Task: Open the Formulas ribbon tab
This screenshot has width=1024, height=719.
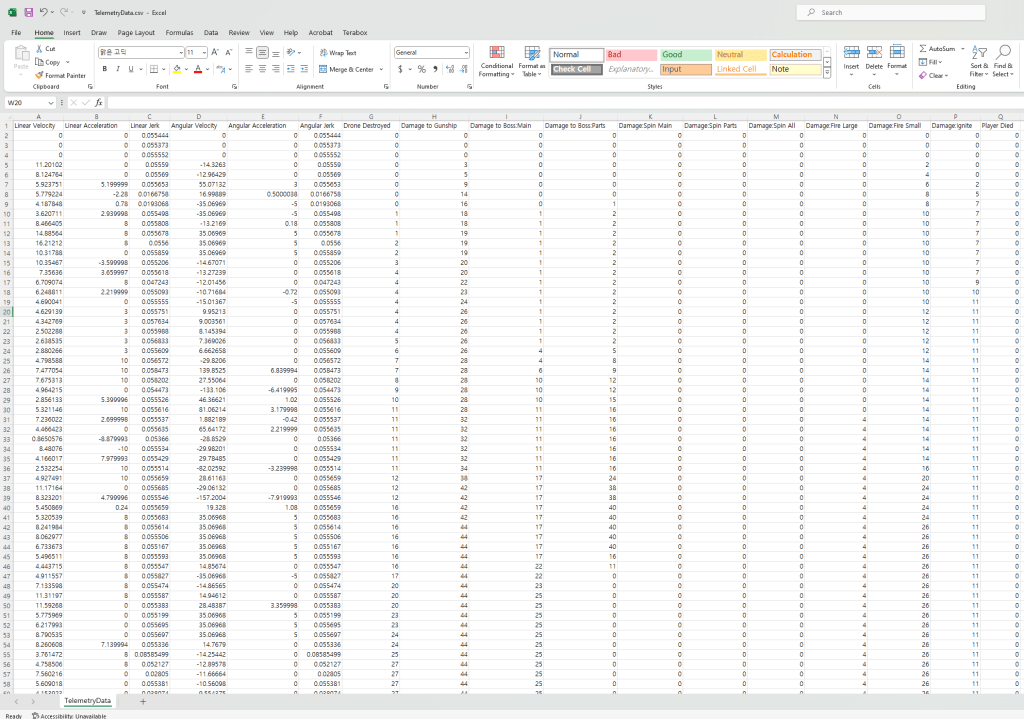Action: click(179, 32)
